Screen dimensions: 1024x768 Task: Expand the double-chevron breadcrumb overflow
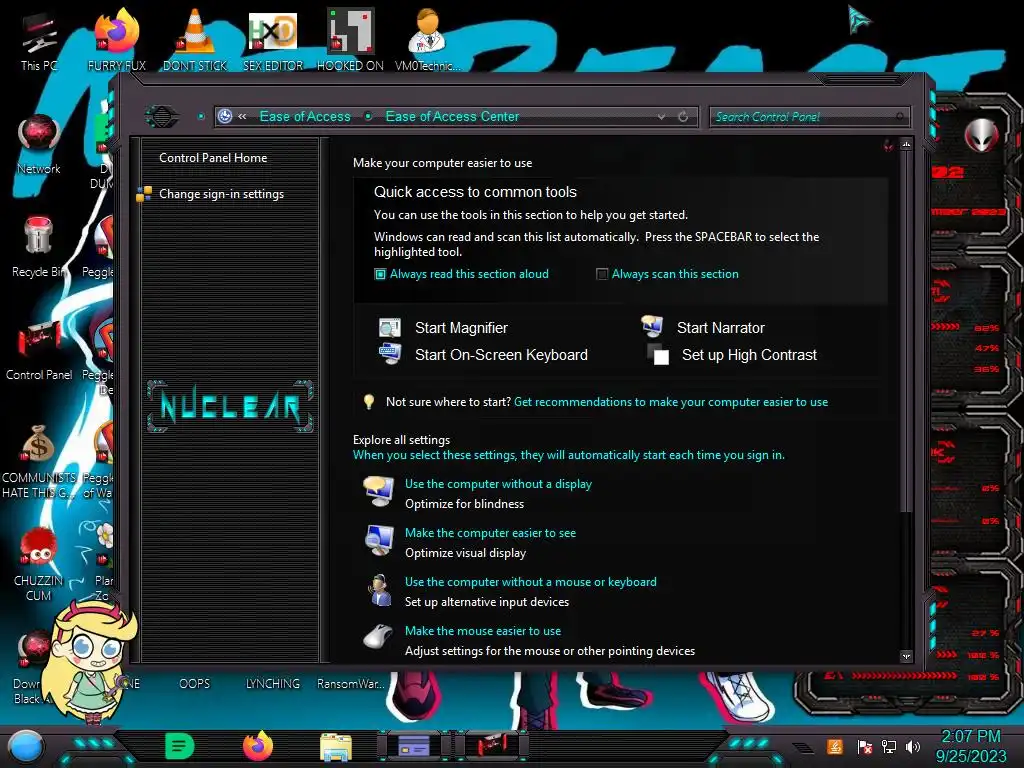point(242,116)
